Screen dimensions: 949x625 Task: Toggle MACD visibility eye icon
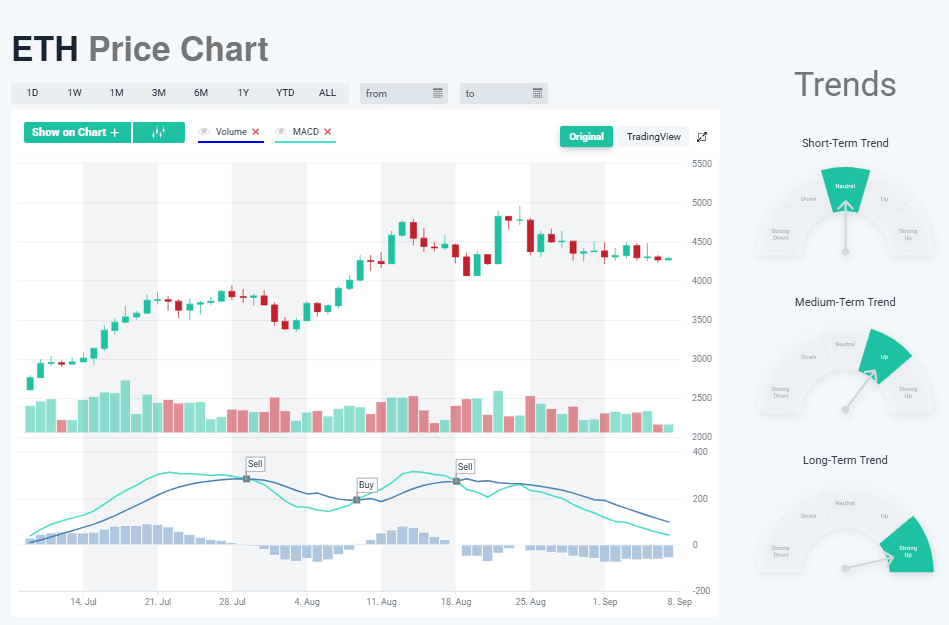point(281,132)
